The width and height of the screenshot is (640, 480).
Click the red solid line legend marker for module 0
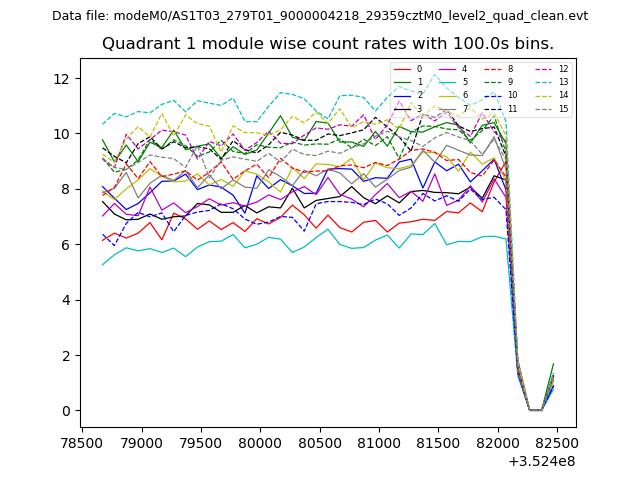coord(402,69)
